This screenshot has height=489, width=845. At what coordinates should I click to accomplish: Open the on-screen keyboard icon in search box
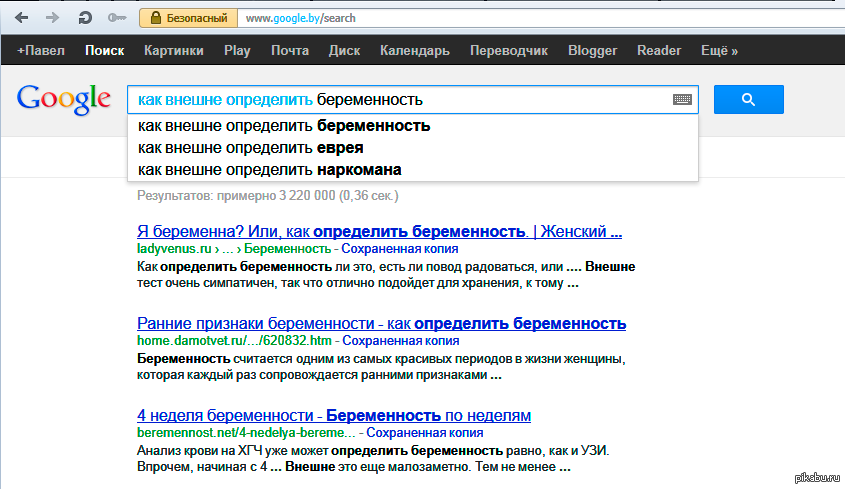682,100
